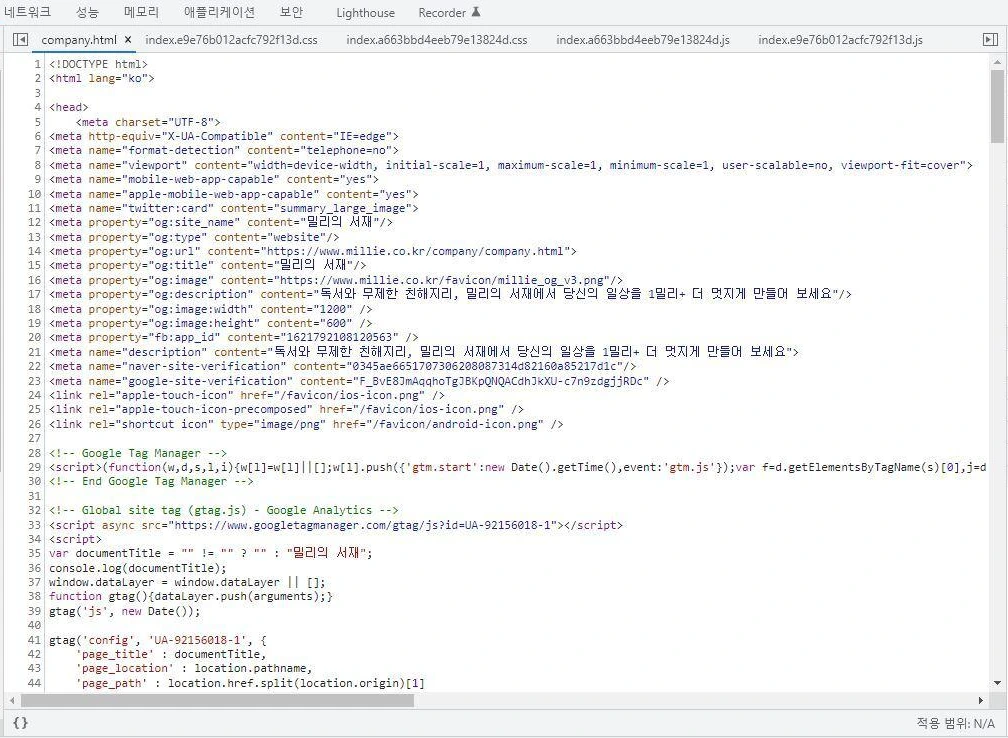Click the html lang="ko" line
This screenshot has width=1008, height=738.
(102, 78)
